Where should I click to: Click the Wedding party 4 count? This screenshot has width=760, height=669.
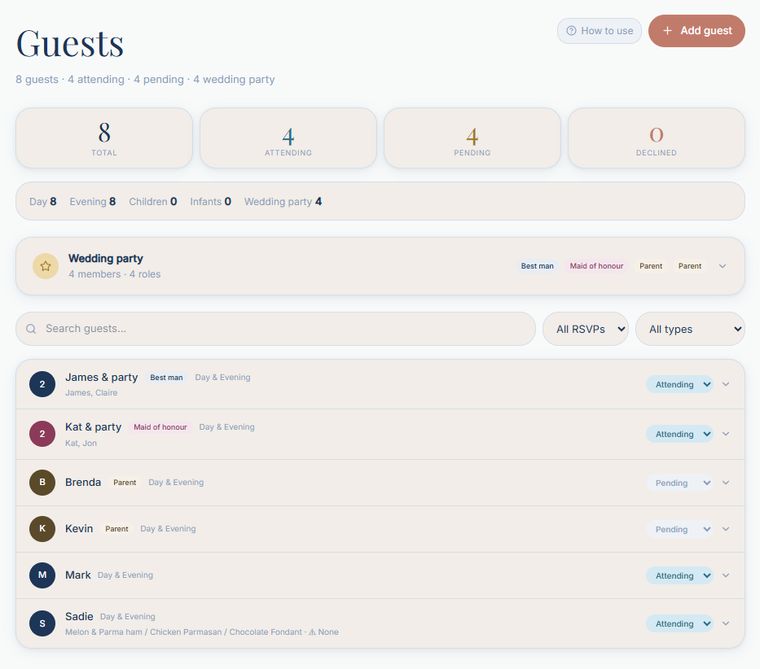tap(283, 201)
